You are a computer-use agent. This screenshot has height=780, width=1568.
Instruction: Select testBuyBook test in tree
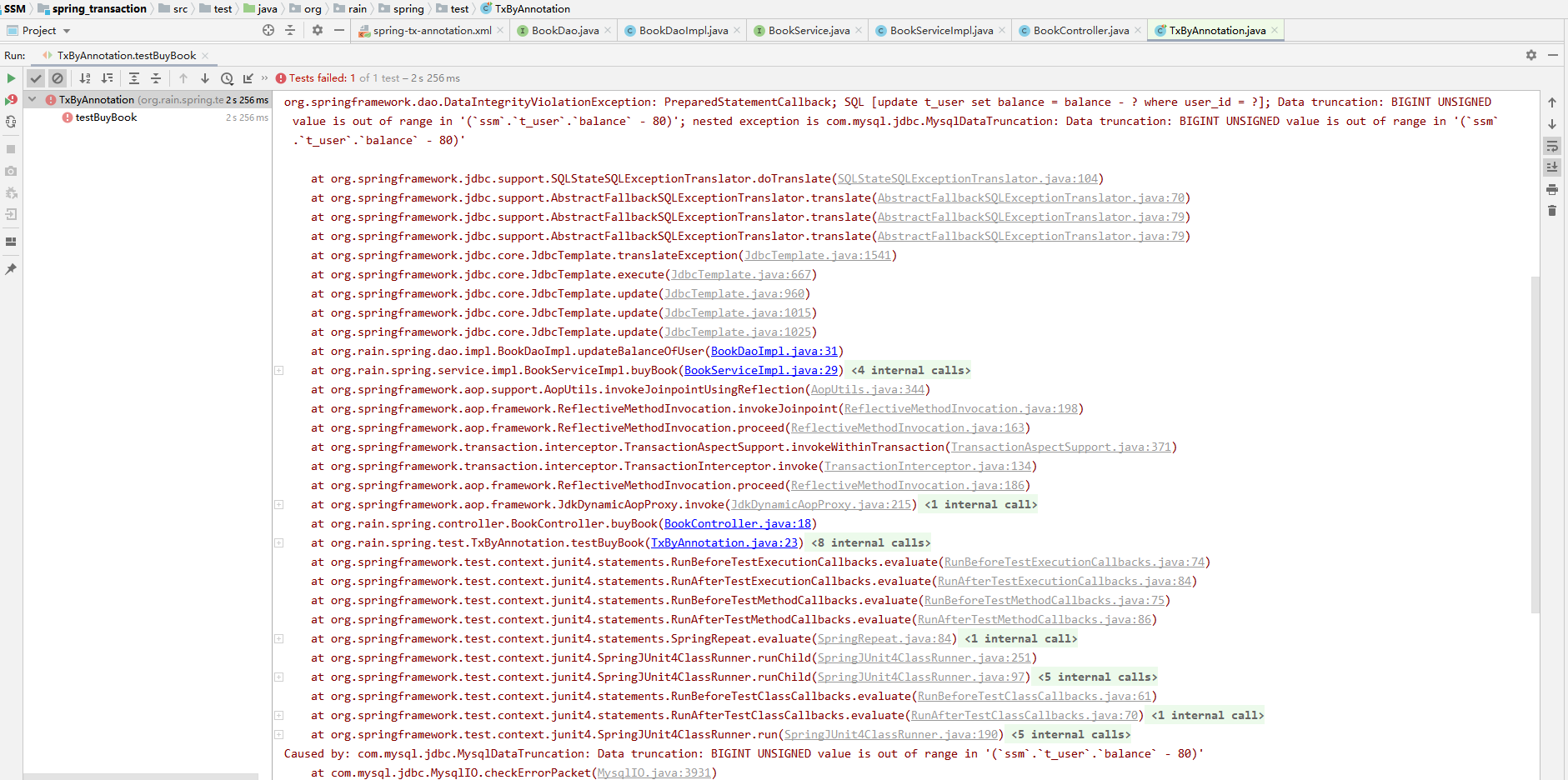pos(106,117)
